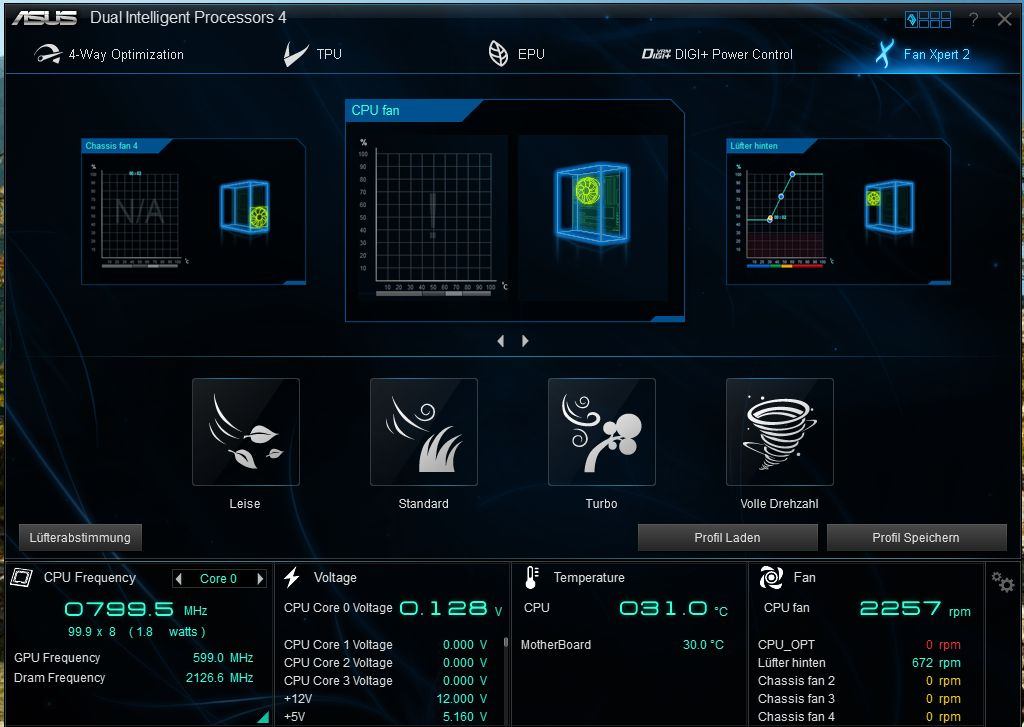Click Profil Speichern button
This screenshot has width=1024, height=727.
[x=916, y=538]
